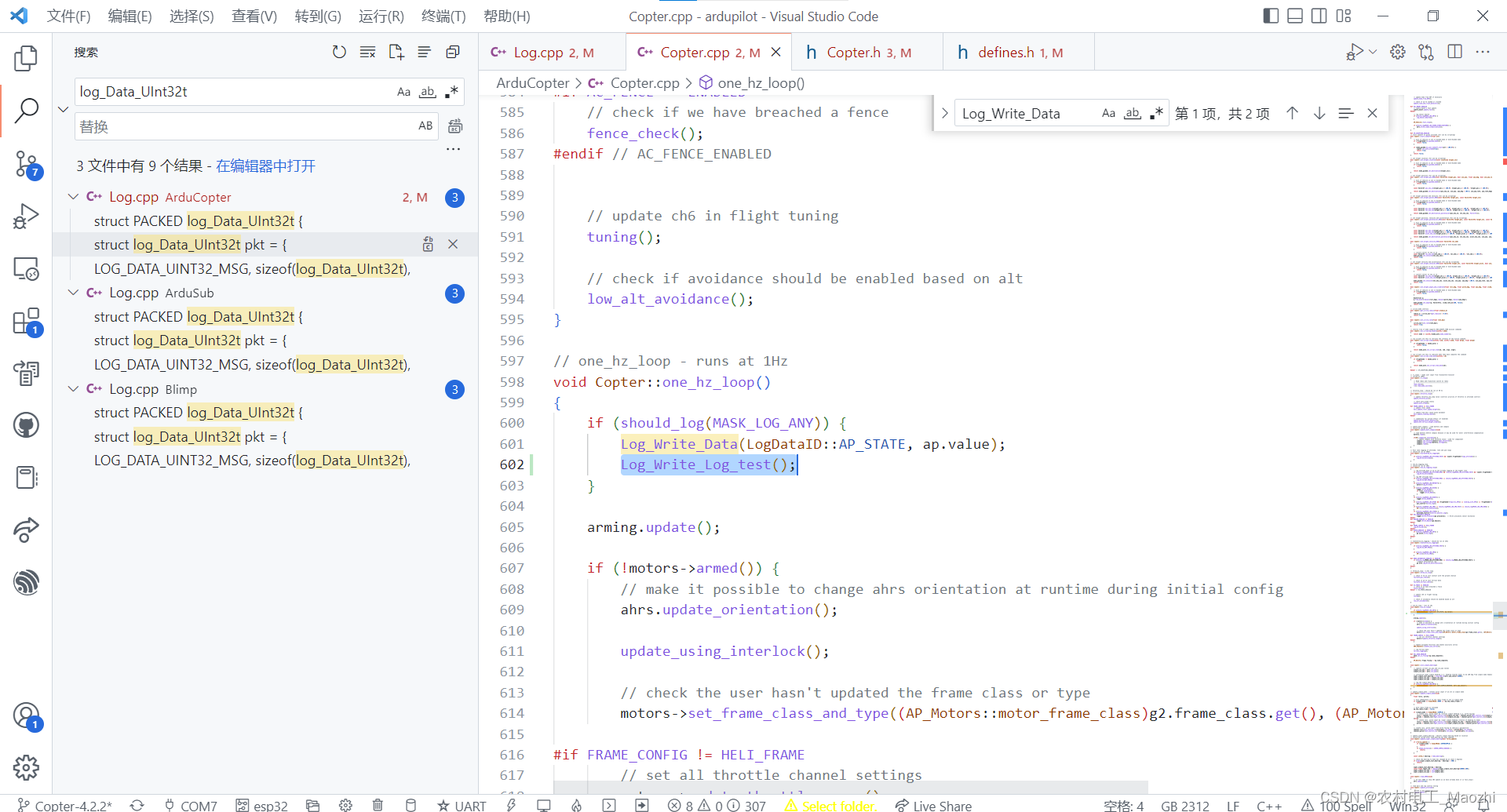Screen dimensions: 1507x812
Task: Toggle search details ellipsis
Action: coord(454,149)
